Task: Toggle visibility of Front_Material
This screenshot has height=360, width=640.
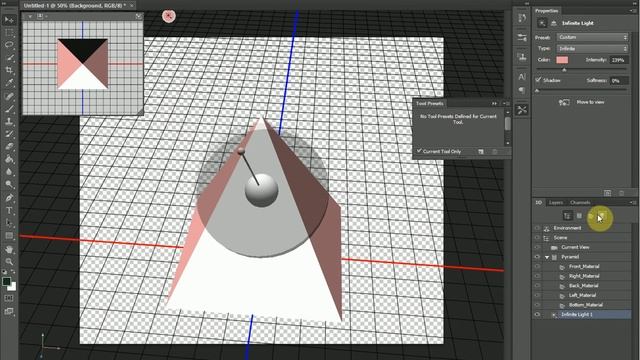Action: point(537,267)
